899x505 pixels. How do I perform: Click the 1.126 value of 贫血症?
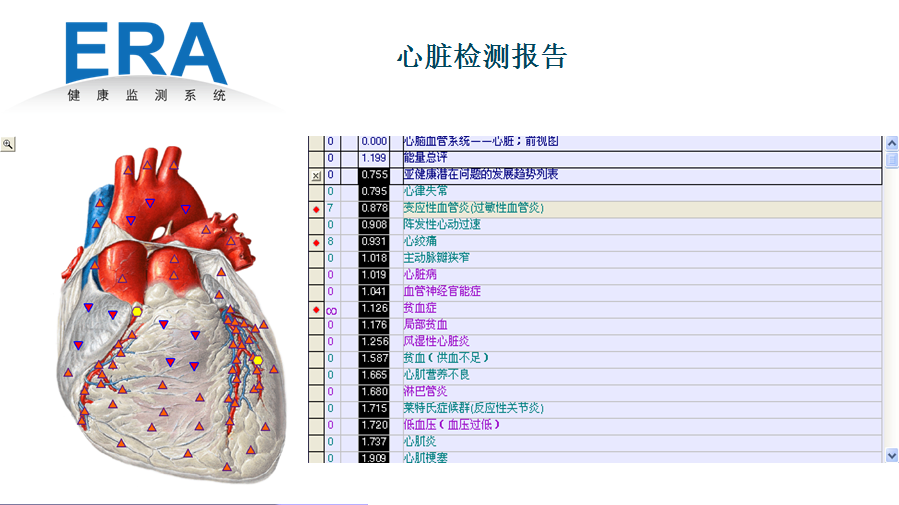point(373,309)
